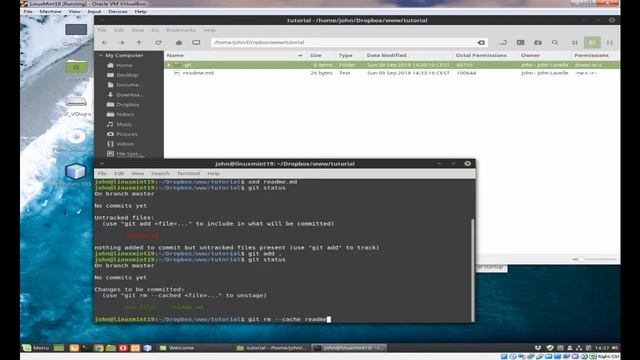Open the terminal View menu
The image size is (640, 360).
click(138, 173)
